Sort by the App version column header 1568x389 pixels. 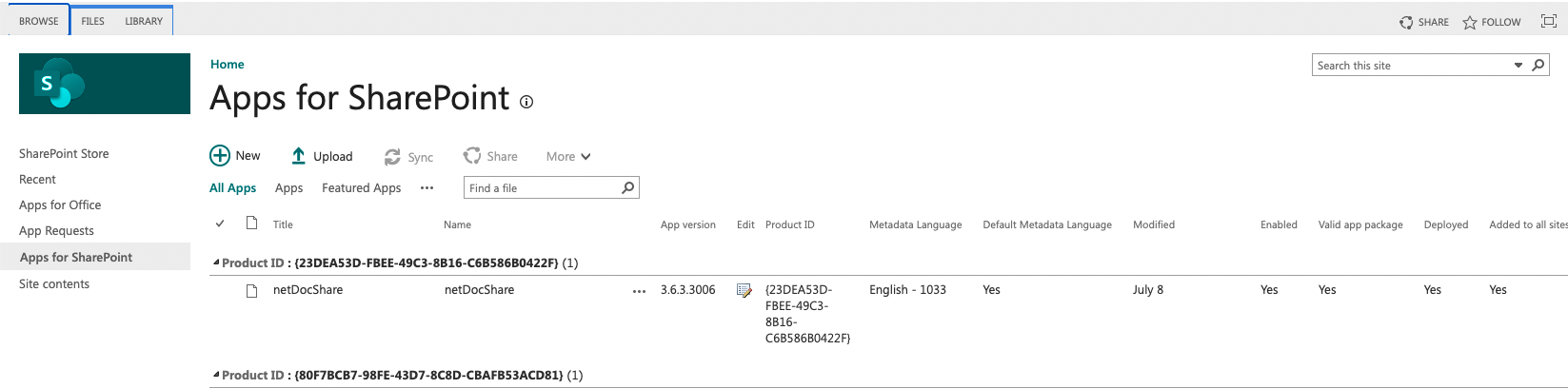click(x=688, y=224)
